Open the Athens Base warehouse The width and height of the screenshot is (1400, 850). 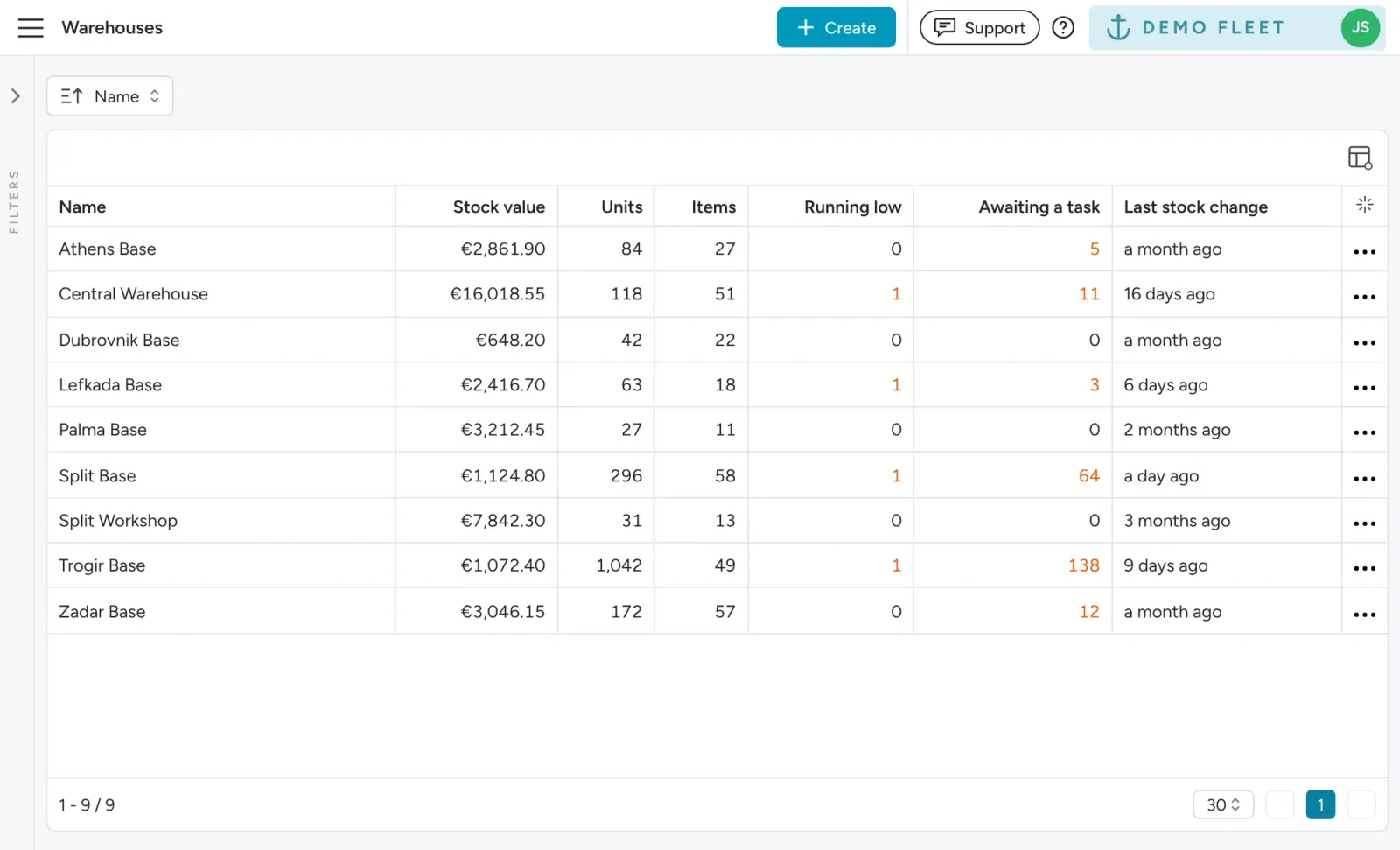[x=108, y=249]
